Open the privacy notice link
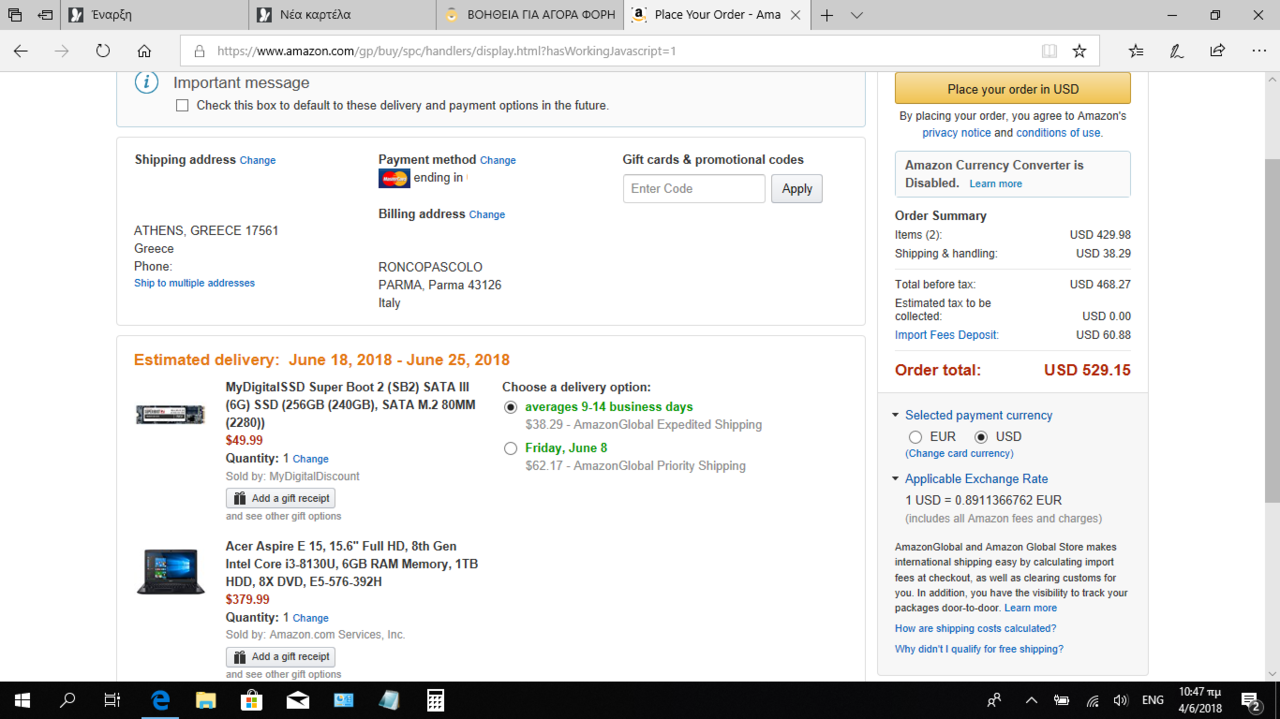Screen dimensions: 1280x719 click(957, 132)
